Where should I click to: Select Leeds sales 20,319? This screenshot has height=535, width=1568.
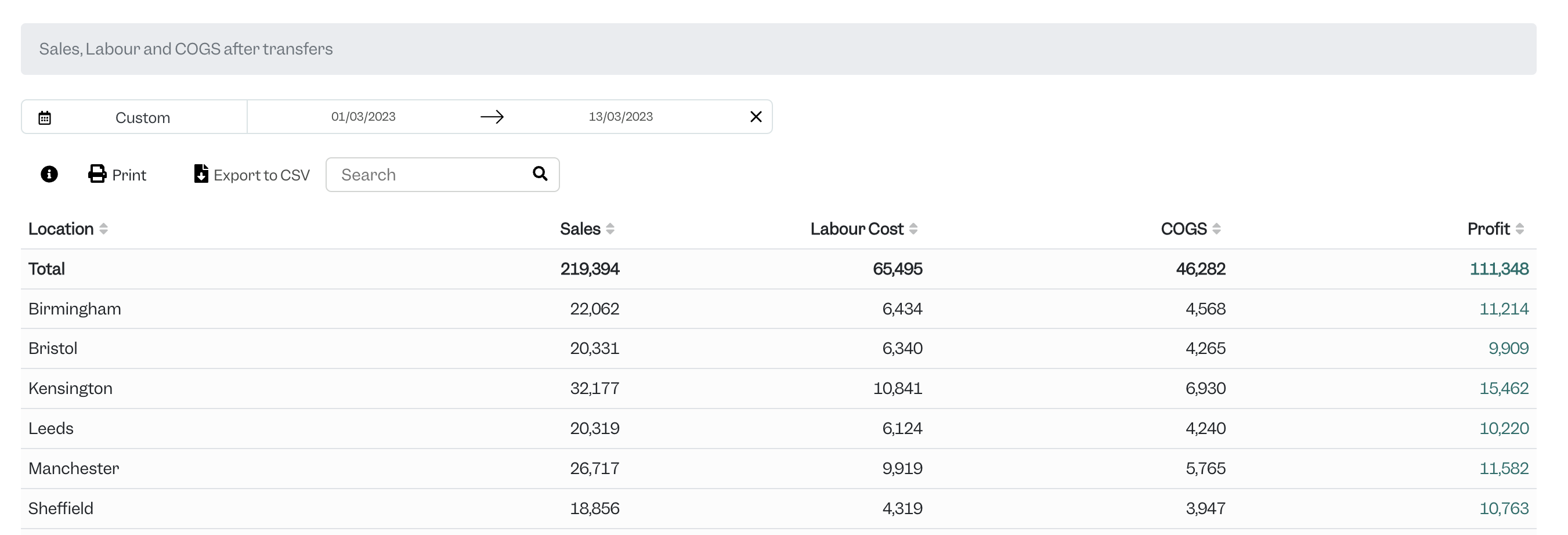594,429
